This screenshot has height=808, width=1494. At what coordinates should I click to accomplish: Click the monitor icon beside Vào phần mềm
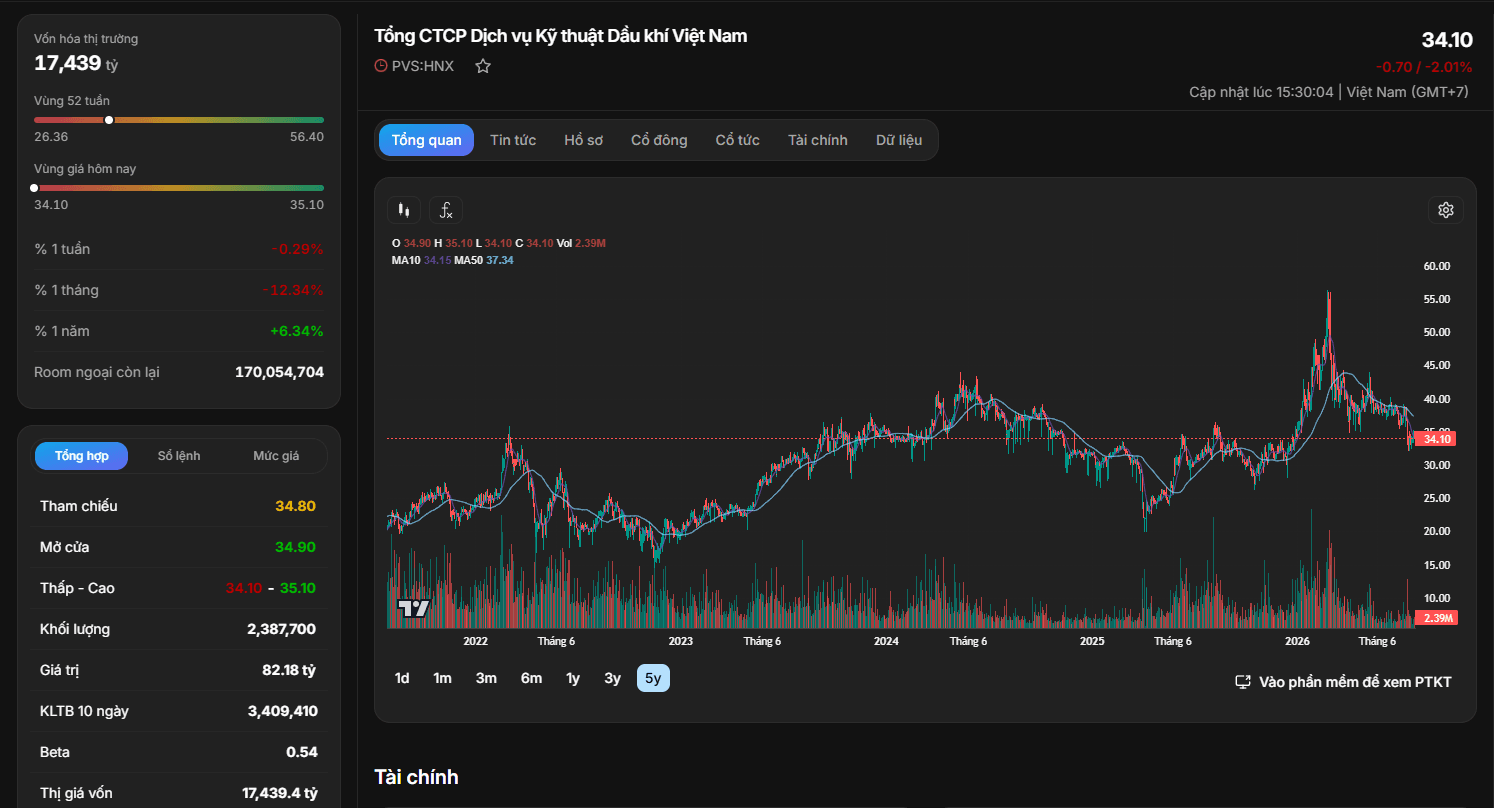point(1243,682)
